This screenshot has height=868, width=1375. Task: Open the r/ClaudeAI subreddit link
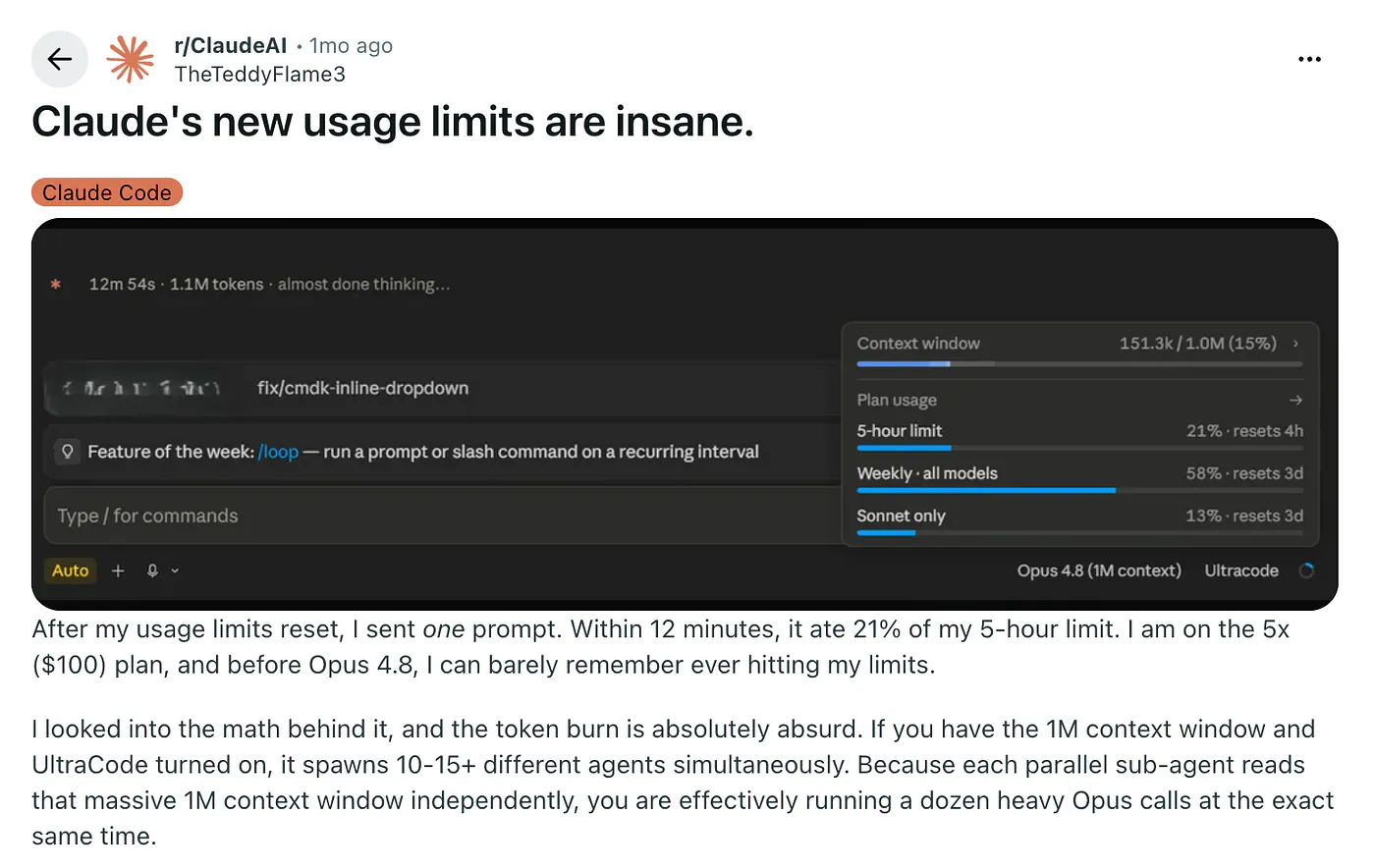pyautogui.click(x=231, y=45)
